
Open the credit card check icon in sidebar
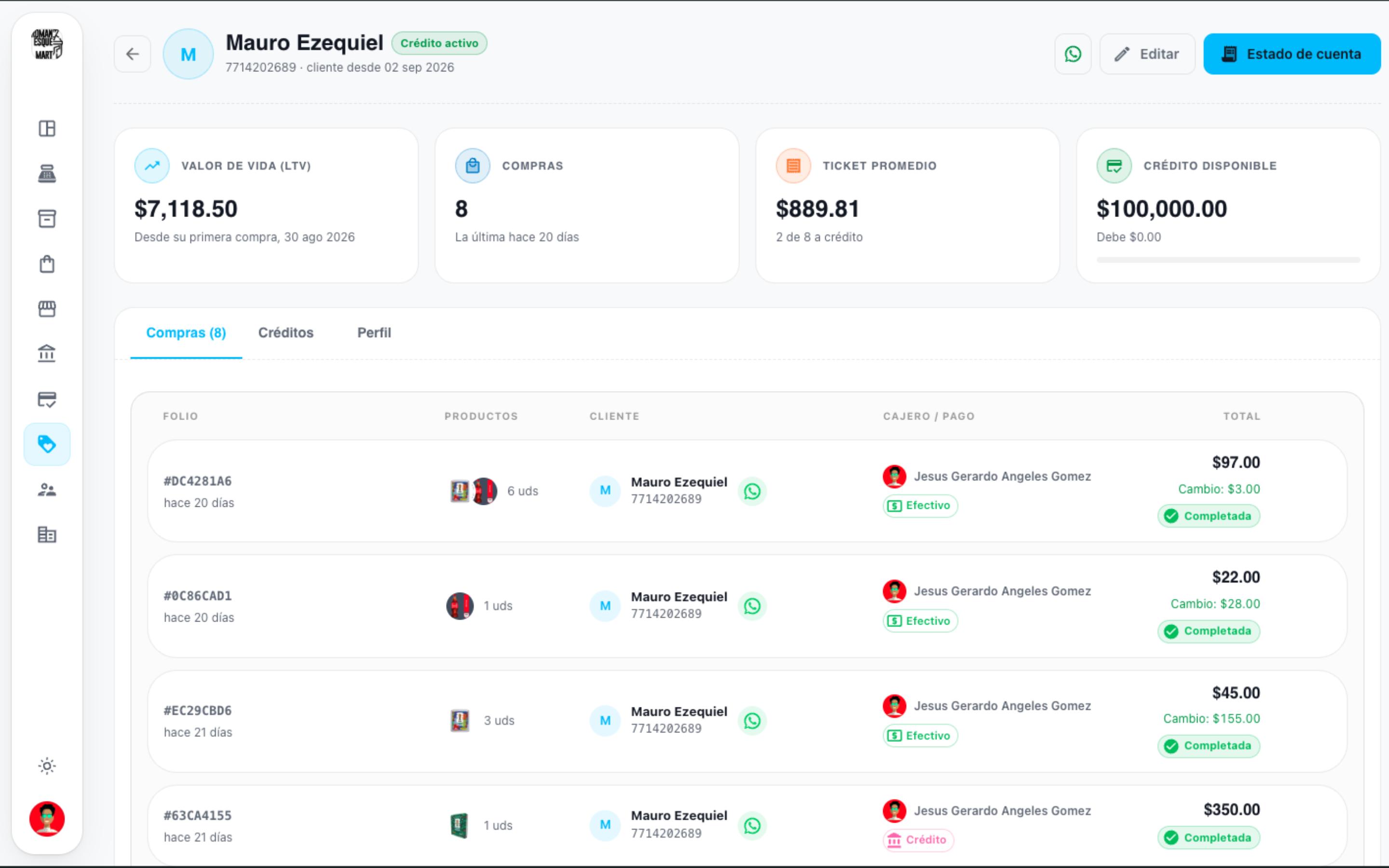coord(47,399)
